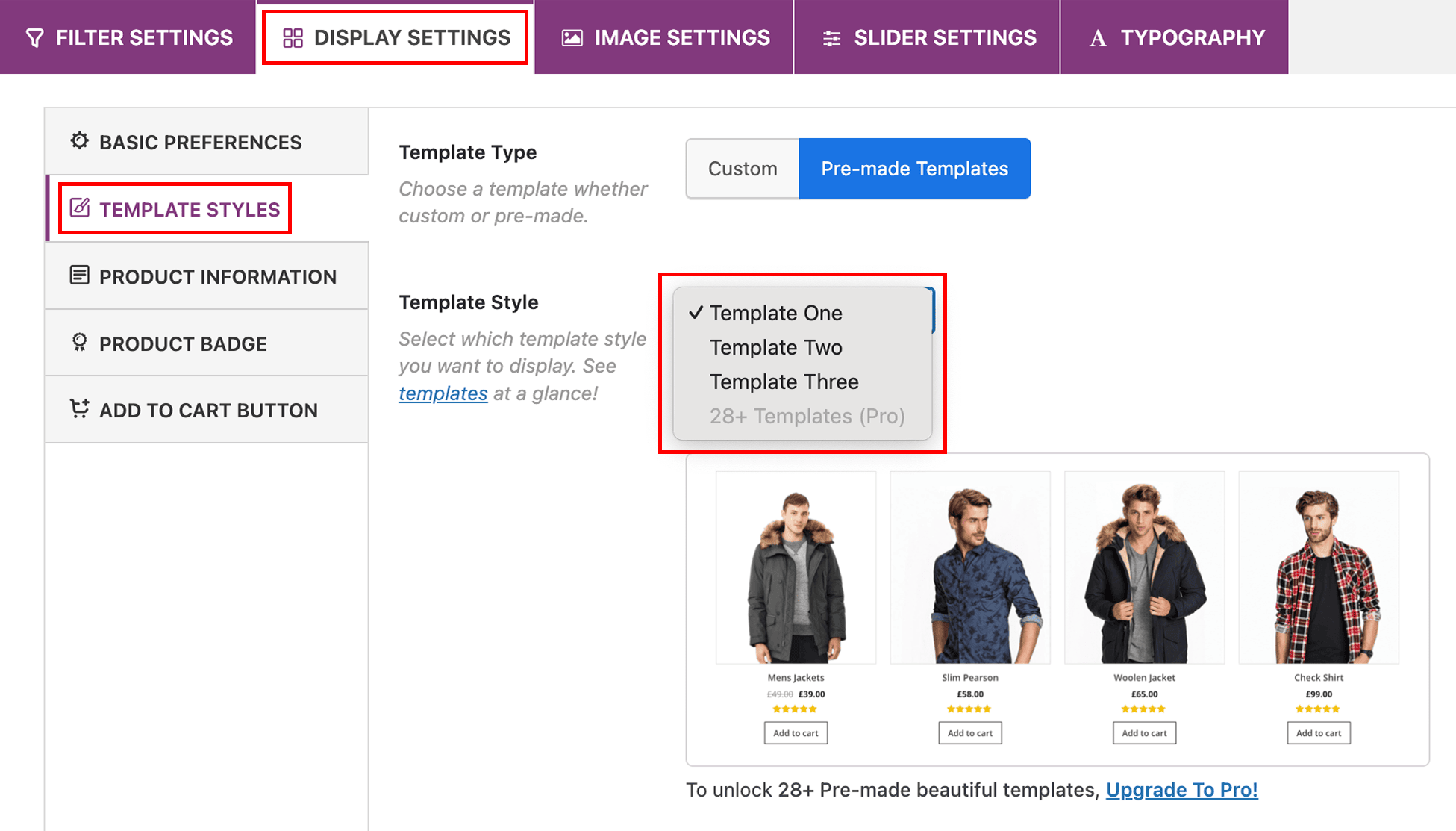The height and width of the screenshot is (831, 1456).
Task: Click the document icon beside Product Information
Action: 79,276
